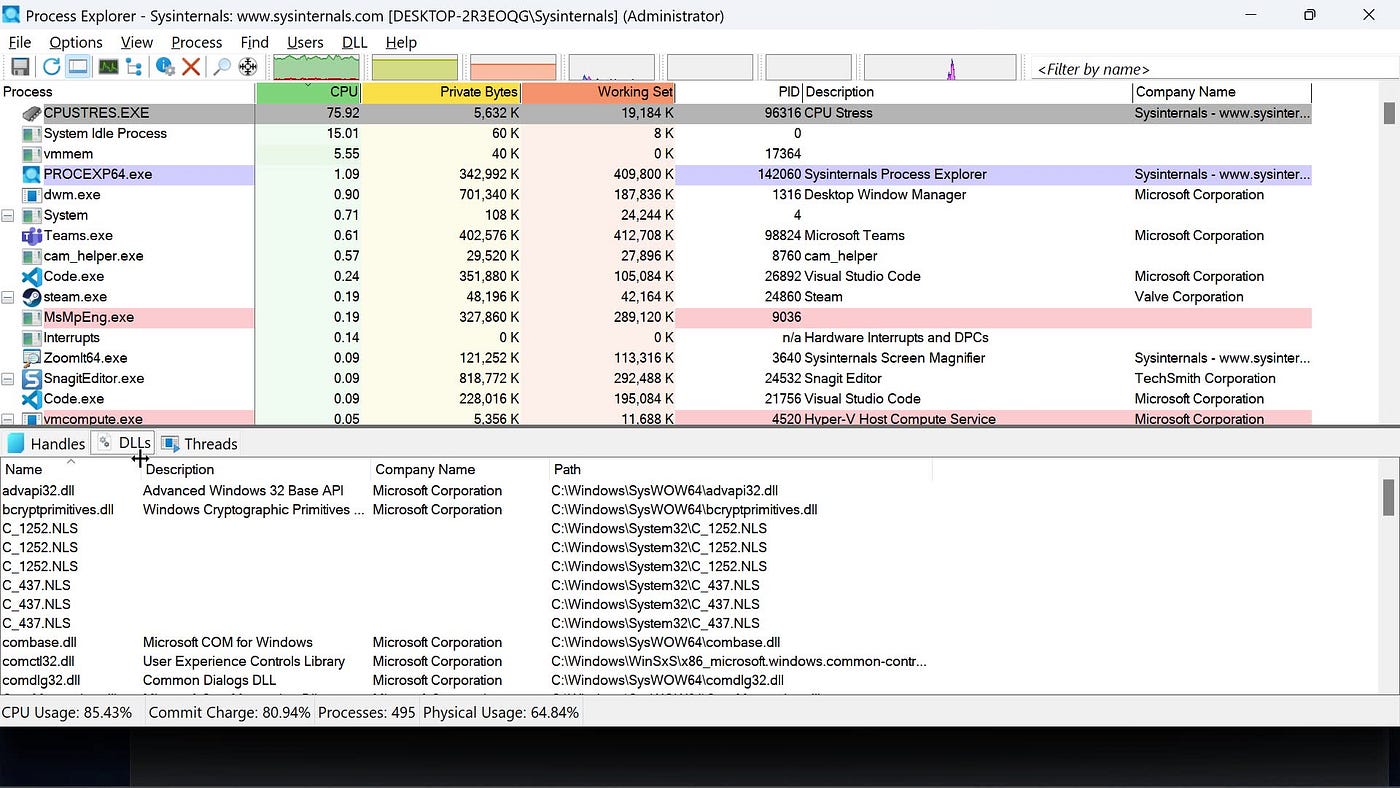Viewport: 1400px width, 788px height.
Task: Select the Find Window's Process crosshair icon
Action: click(x=247, y=66)
